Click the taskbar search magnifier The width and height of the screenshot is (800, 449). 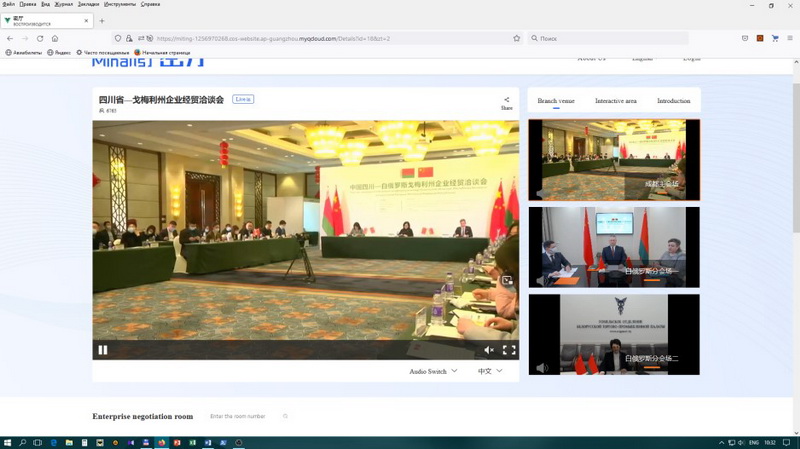[22, 442]
